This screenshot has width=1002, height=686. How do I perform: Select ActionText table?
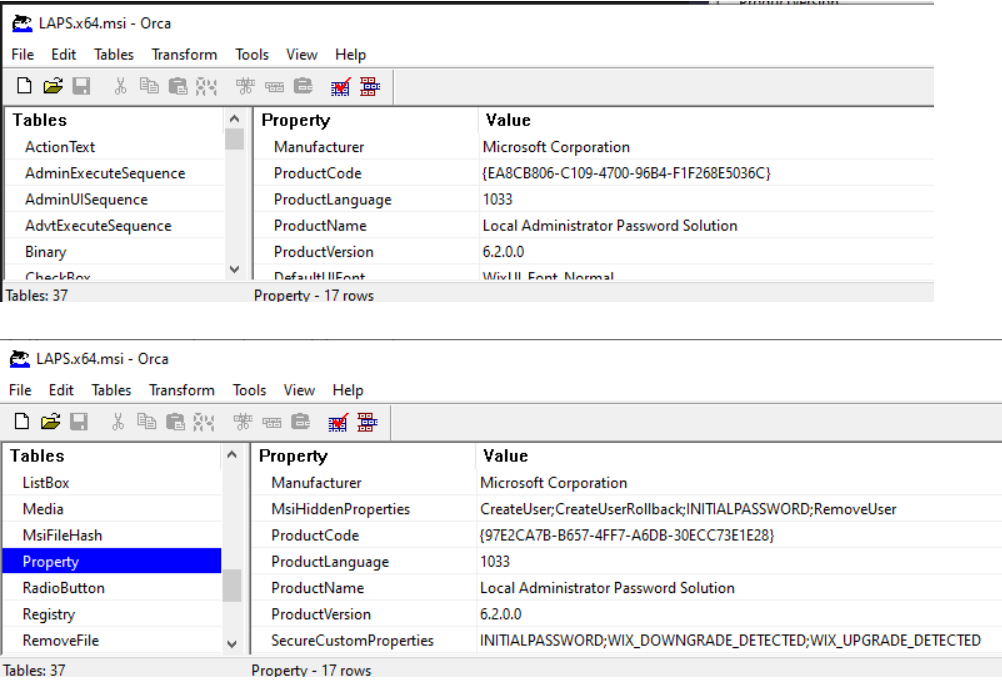click(x=60, y=147)
